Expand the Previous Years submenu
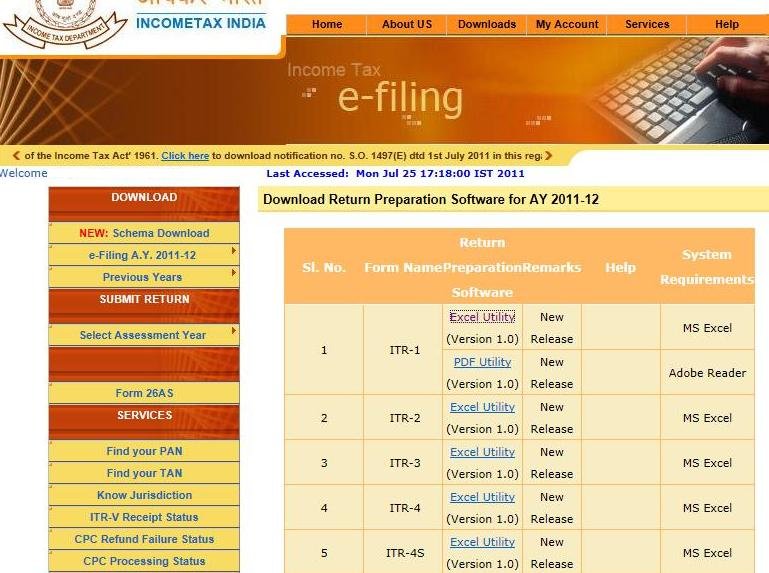Image resolution: width=769 pixels, height=573 pixels. pyautogui.click(x=144, y=277)
